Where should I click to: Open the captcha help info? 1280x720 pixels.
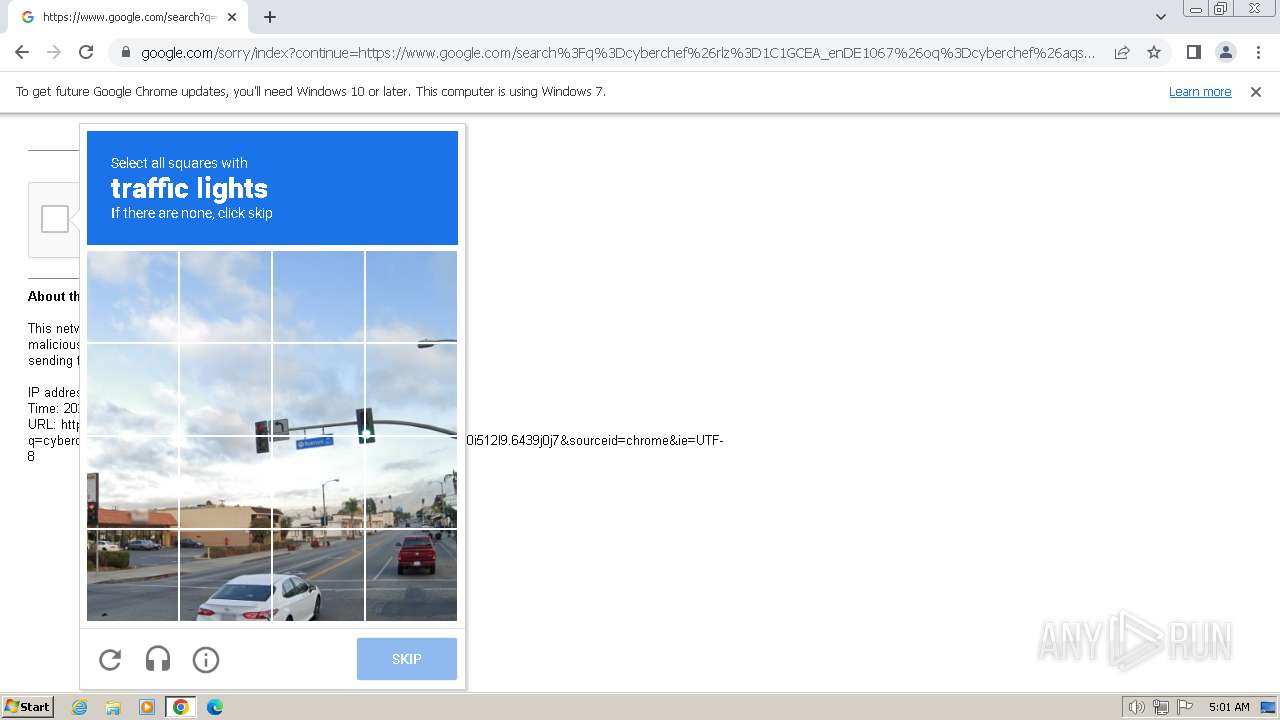coord(206,659)
